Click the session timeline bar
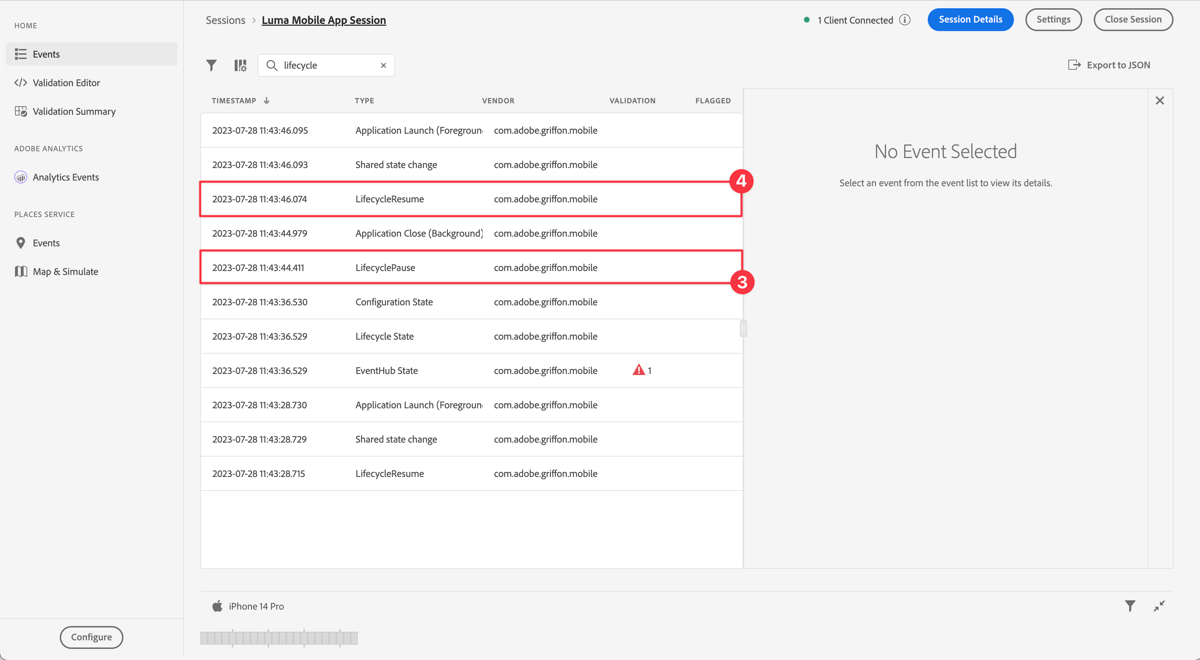The width and height of the screenshot is (1200, 660). [x=279, y=637]
